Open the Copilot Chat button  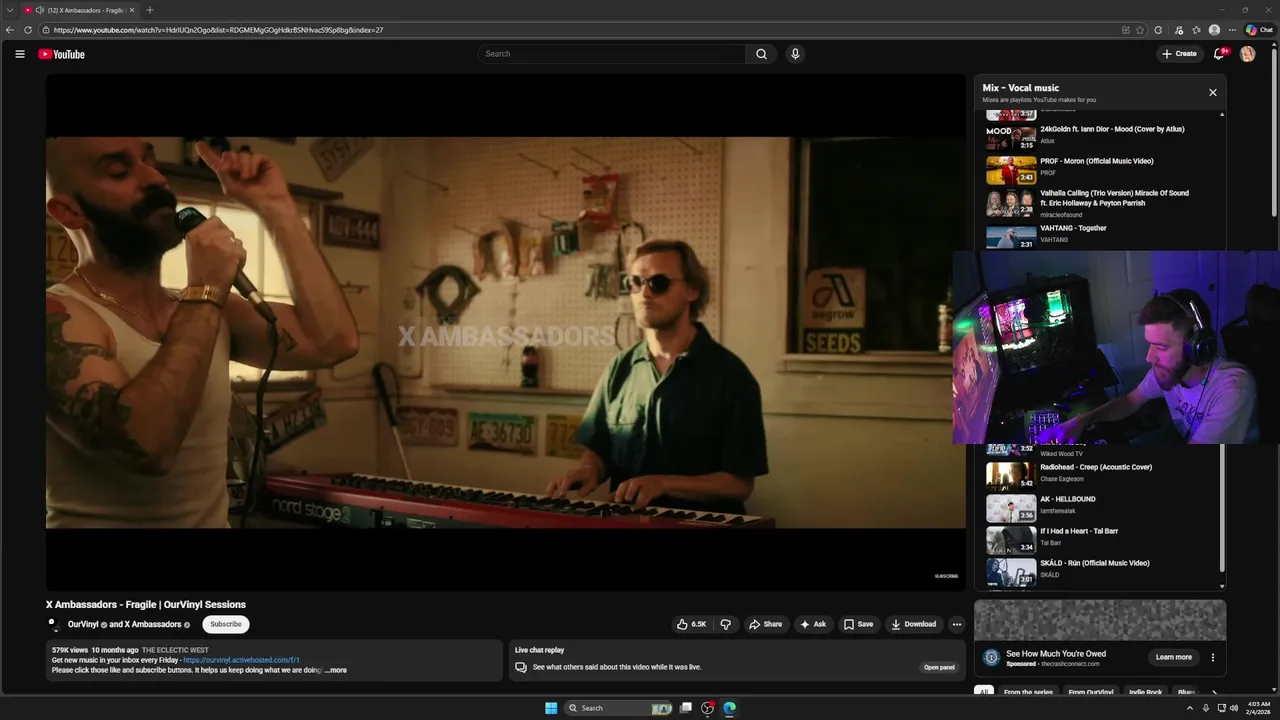click(1259, 30)
